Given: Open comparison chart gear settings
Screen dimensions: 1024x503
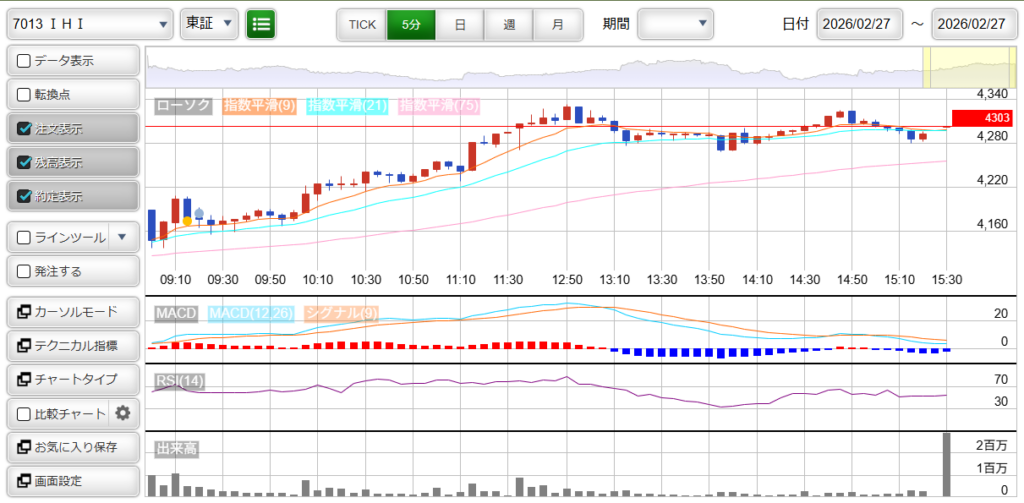Looking at the screenshot, I should pos(123,413).
